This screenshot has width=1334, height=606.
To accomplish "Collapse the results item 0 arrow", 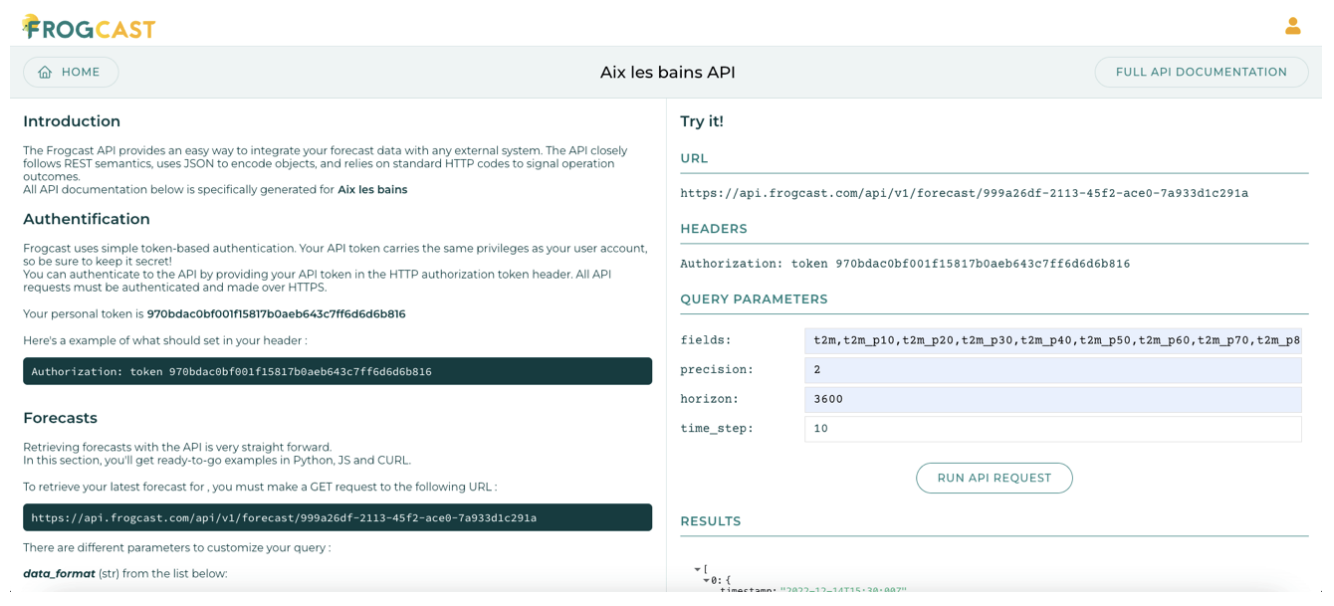I will point(706,580).
